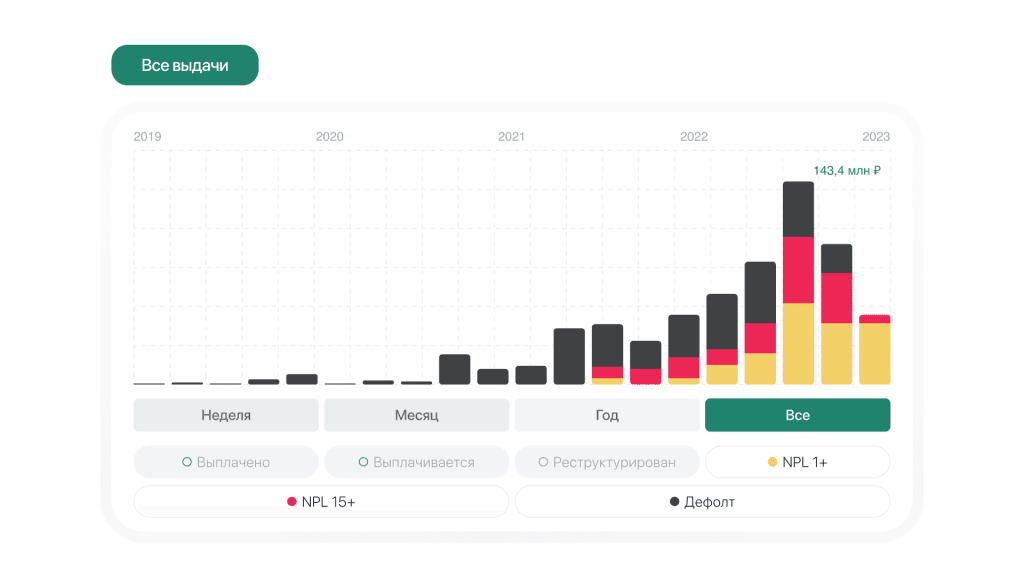
Task: Choose the 'Год' period tab
Action: (x=606, y=415)
